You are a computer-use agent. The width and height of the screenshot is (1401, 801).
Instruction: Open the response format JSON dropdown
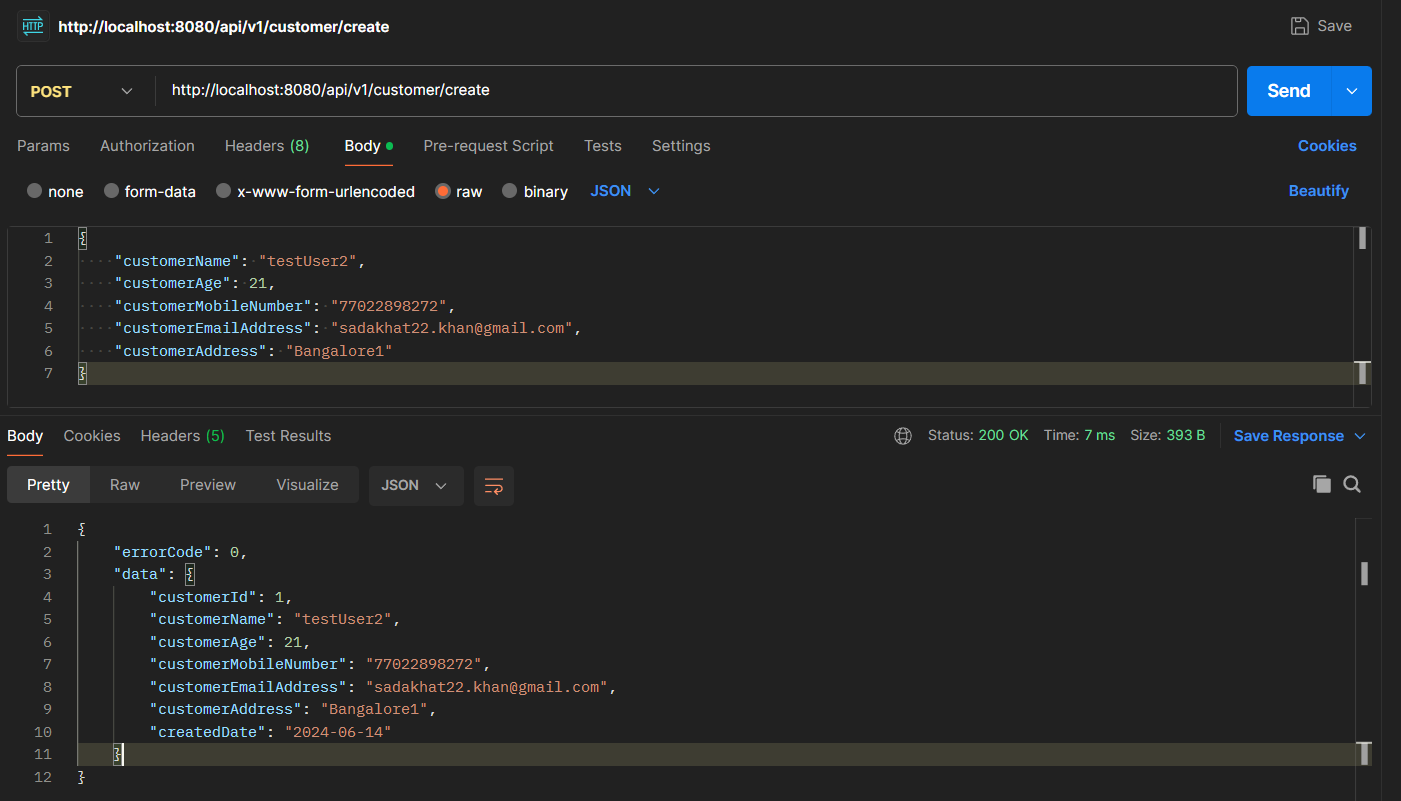click(x=415, y=485)
